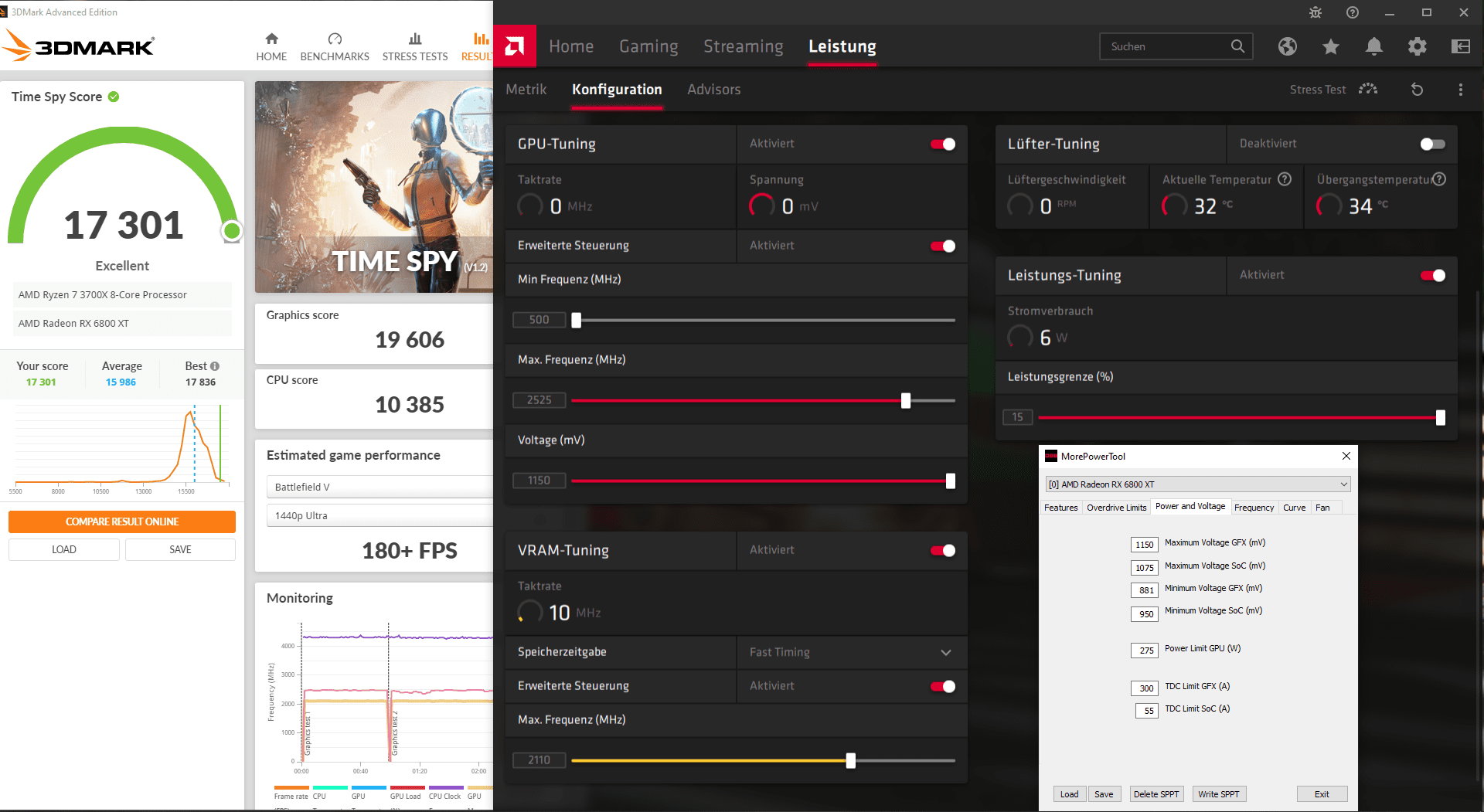The width and height of the screenshot is (1484, 812).
Task: Click the search magnifier icon
Action: coord(1237,46)
